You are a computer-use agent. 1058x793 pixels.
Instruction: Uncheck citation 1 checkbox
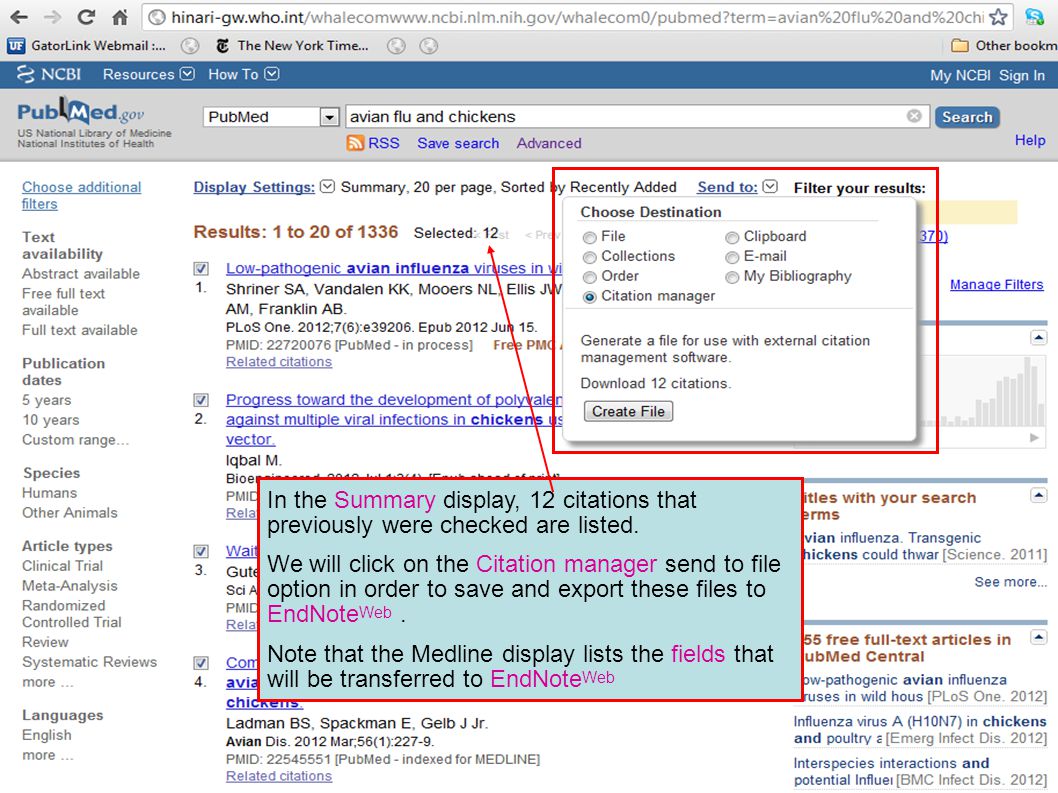pos(201,269)
